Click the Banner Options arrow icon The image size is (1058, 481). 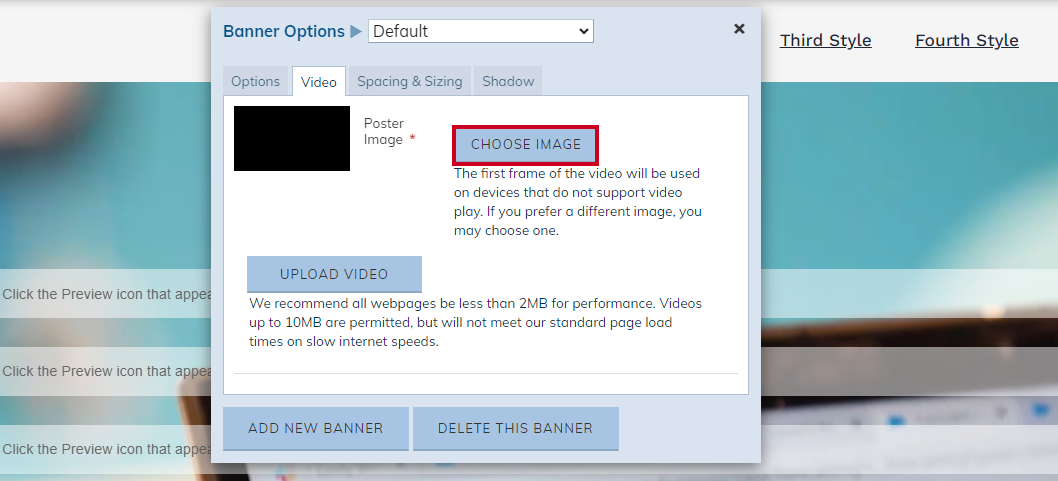pos(356,31)
